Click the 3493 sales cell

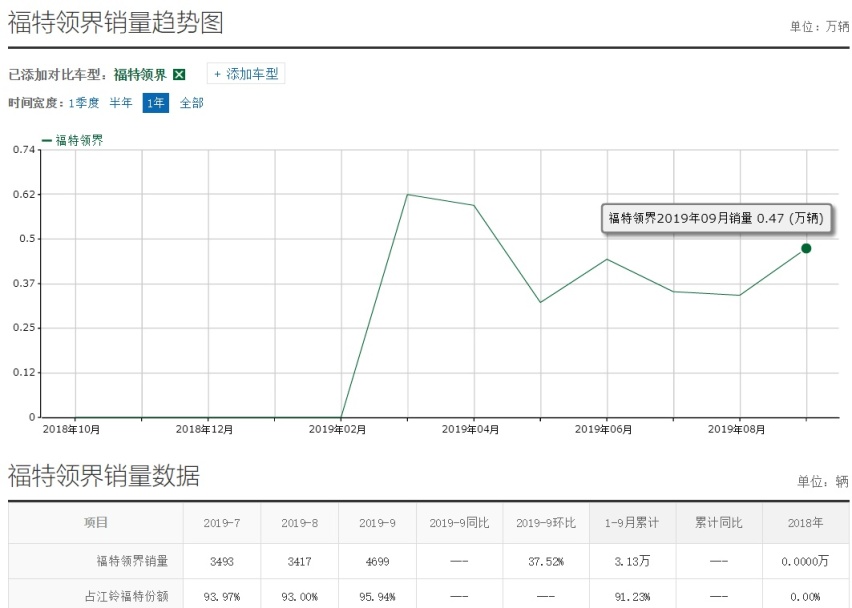222,561
